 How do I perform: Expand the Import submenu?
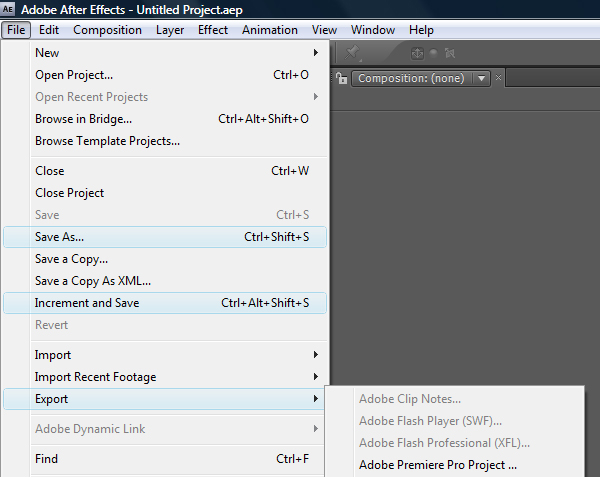click(x=165, y=355)
